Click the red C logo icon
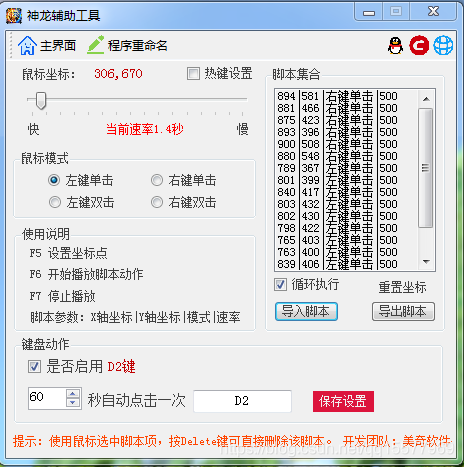 pyautogui.click(x=419, y=45)
